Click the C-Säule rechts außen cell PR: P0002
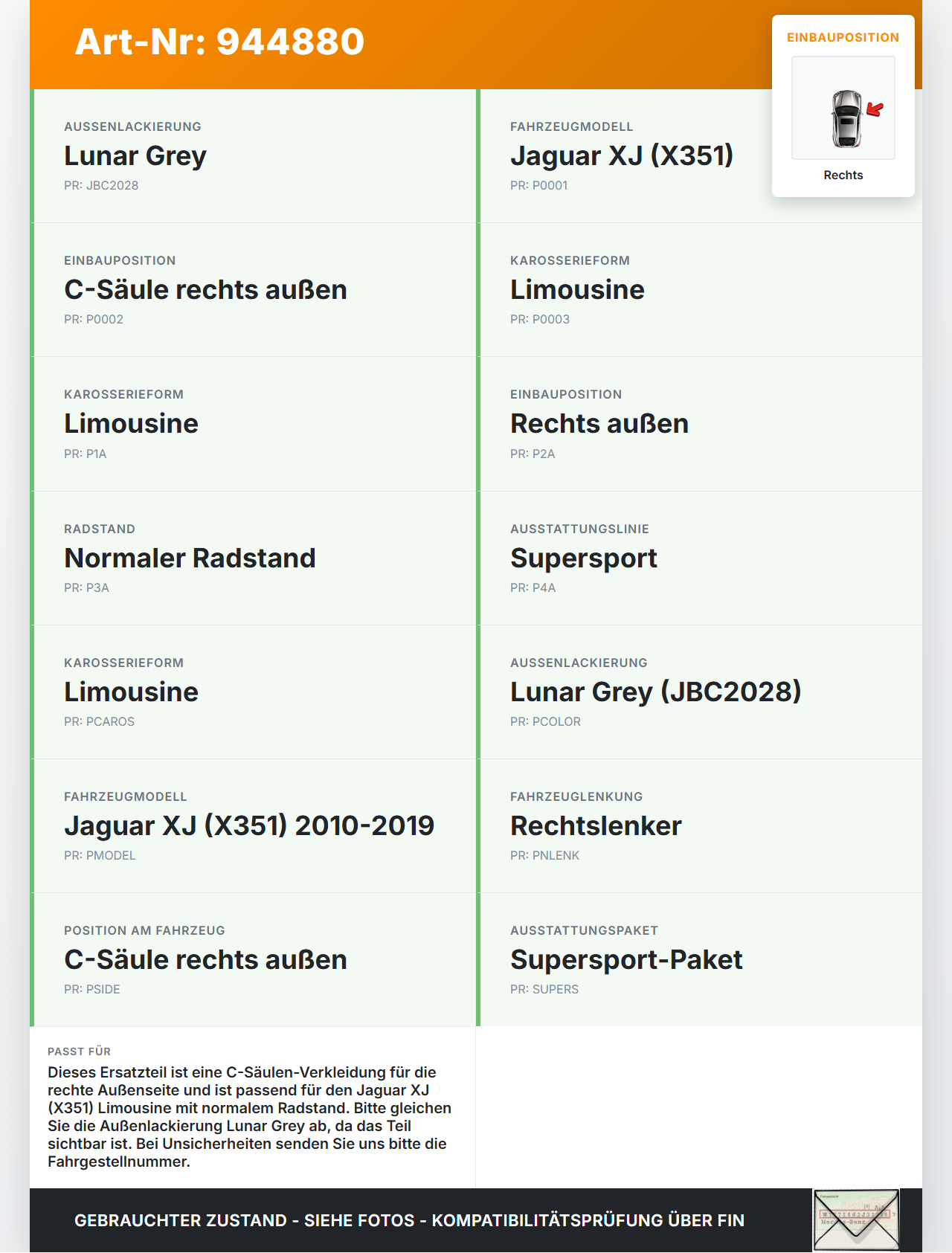This screenshot has width=952, height=1253. click(x=253, y=290)
